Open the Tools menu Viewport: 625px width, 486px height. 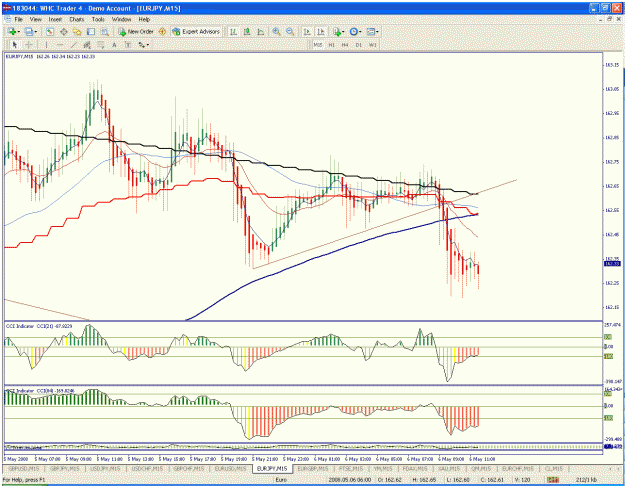pyautogui.click(x=98, y=19)
